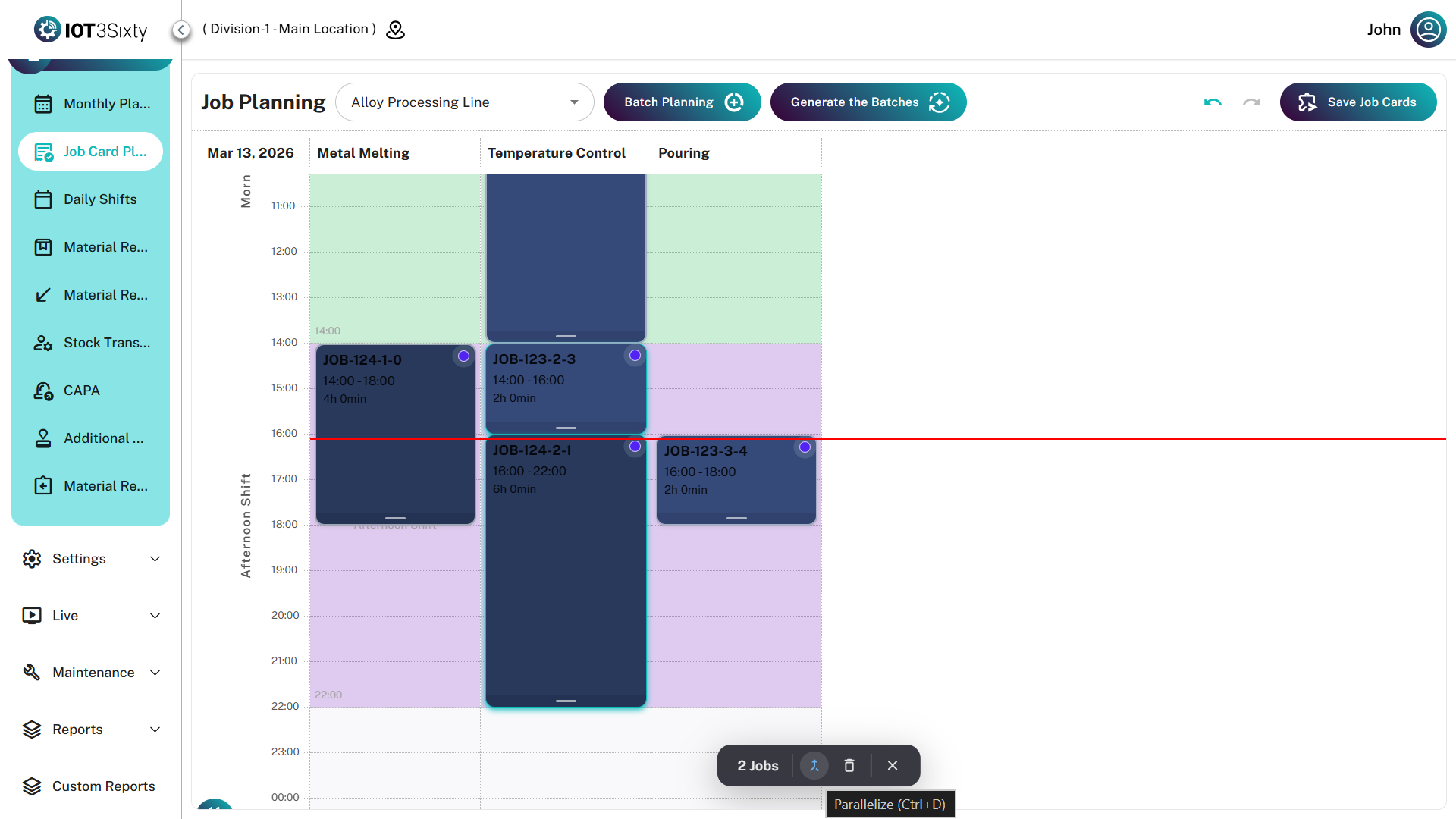The image size is (1456, 819).
Task: Expand the Settings menu section
Action: pos(91,559)
